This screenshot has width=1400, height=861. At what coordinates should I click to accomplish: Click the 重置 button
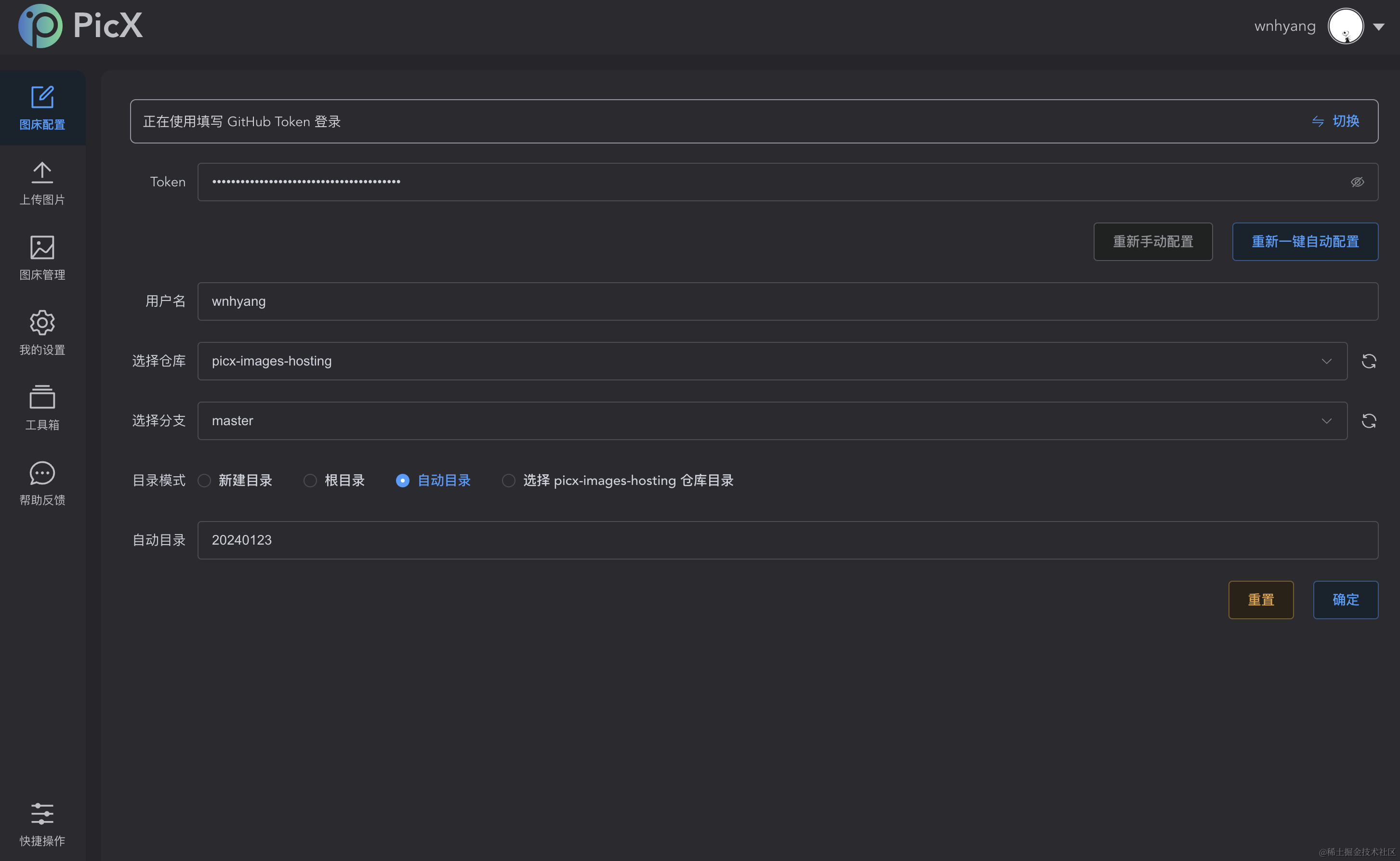point(1260,600)
